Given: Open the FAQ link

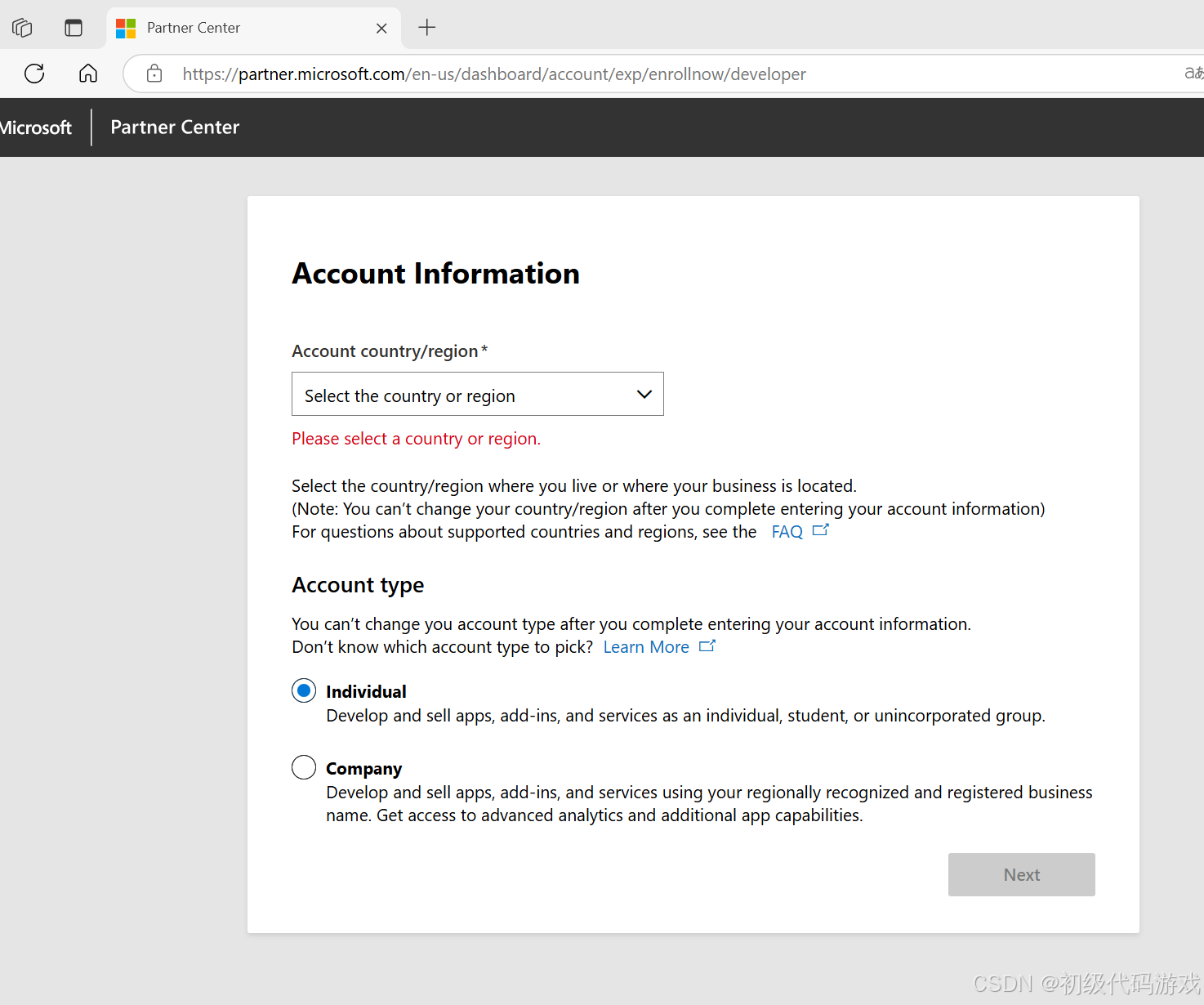Looking at the screenshot, I should pos(787,532).
